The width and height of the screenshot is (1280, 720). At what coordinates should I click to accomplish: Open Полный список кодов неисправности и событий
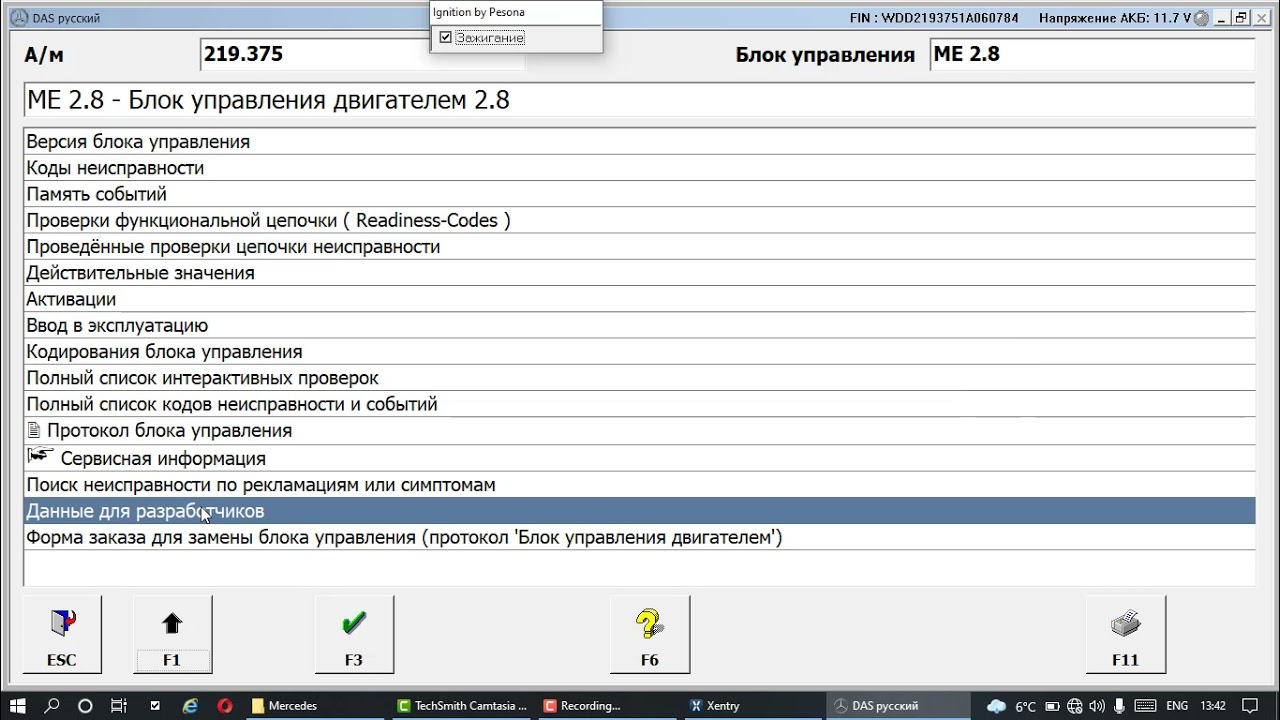pyautogui.click(x=640, y=404)
